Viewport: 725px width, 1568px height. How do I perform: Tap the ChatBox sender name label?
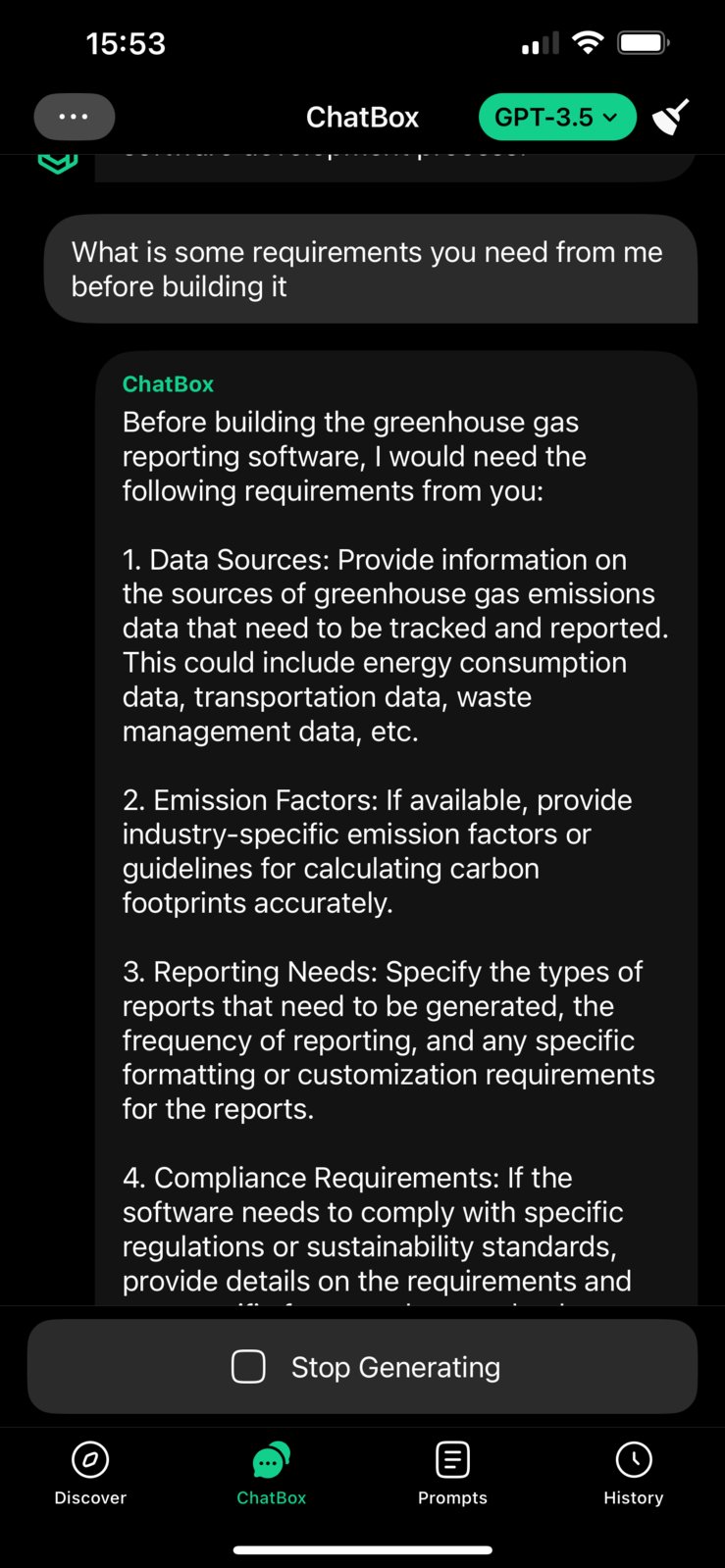168,384
